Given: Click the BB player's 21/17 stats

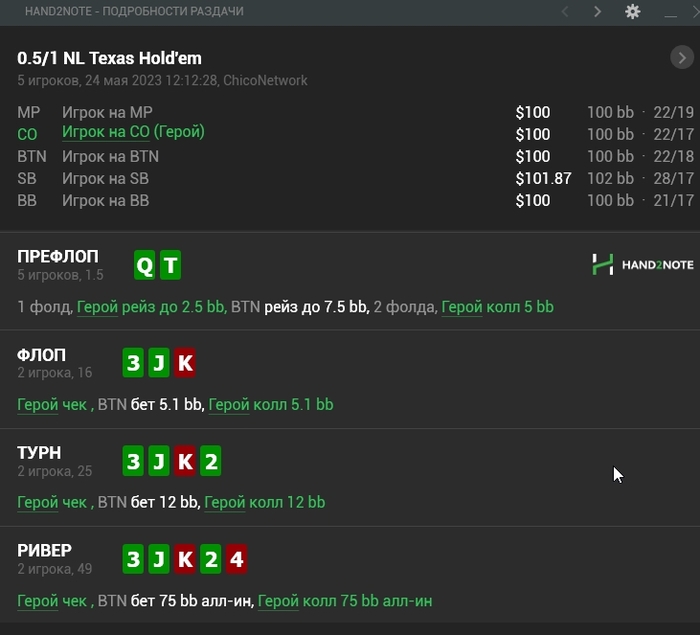Looking at the screenshot, I should 674,201.
